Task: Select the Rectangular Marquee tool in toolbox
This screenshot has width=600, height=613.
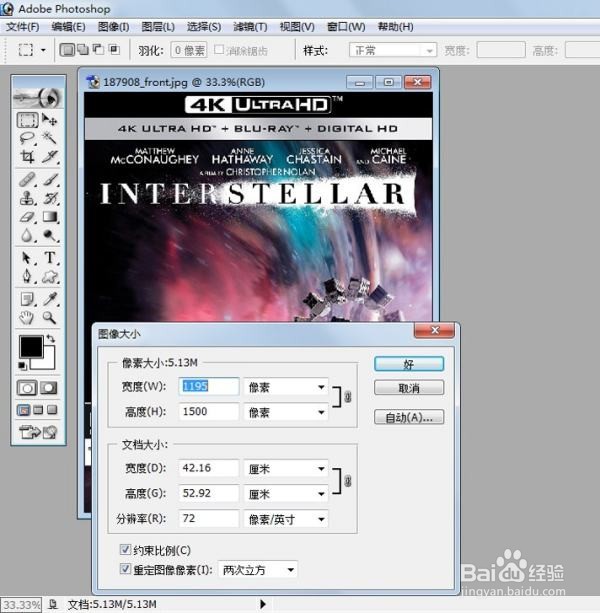Action: (27, 120)
